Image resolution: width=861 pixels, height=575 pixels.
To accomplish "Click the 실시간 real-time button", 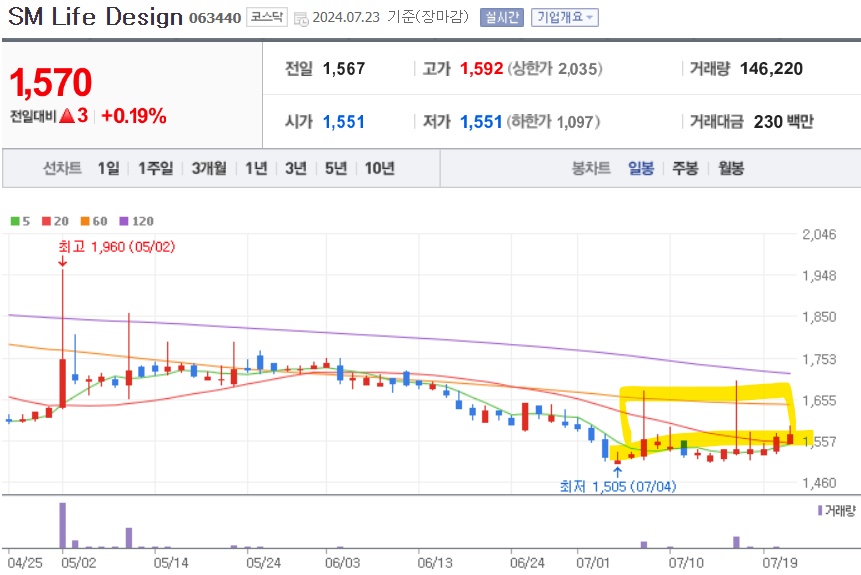I will click(x=502, y=18).
